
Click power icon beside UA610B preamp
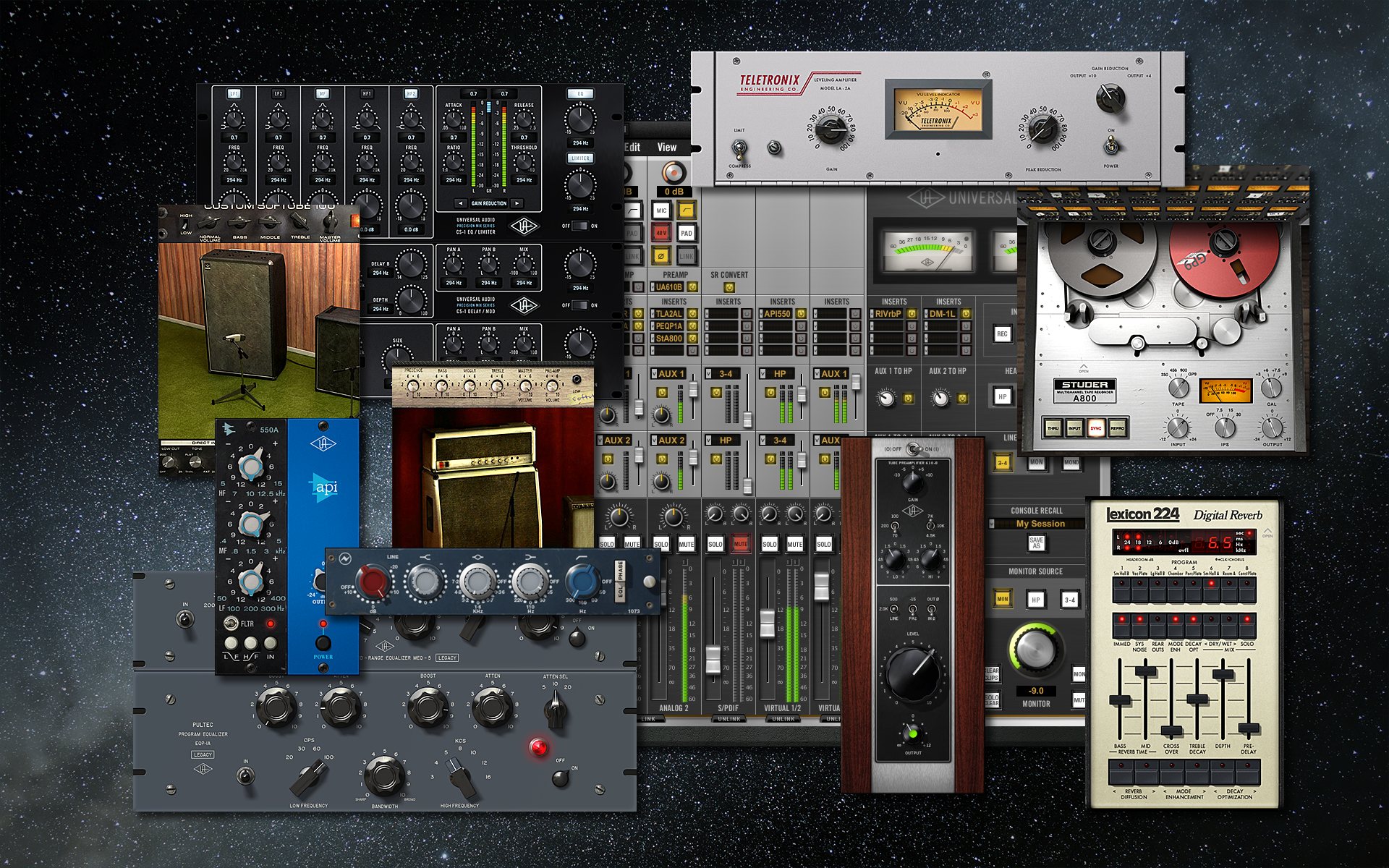(x=692, y=287)
